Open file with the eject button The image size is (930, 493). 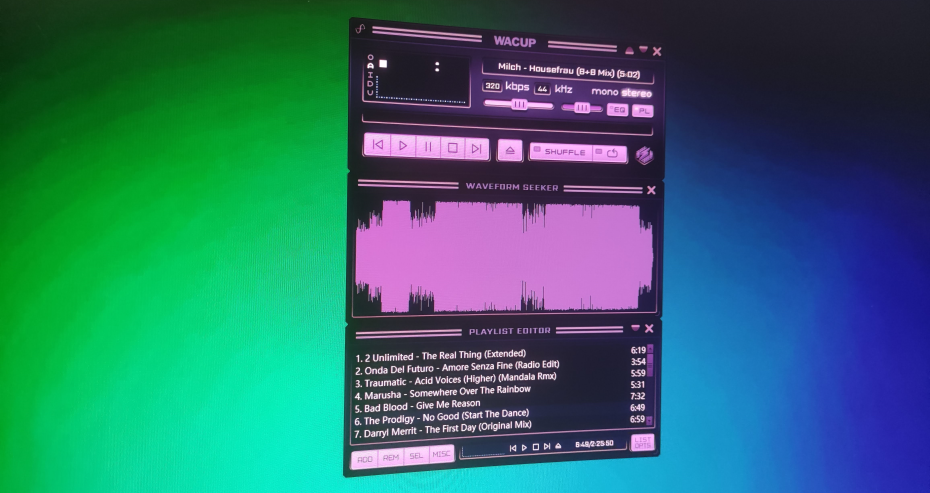coord(510,151)
